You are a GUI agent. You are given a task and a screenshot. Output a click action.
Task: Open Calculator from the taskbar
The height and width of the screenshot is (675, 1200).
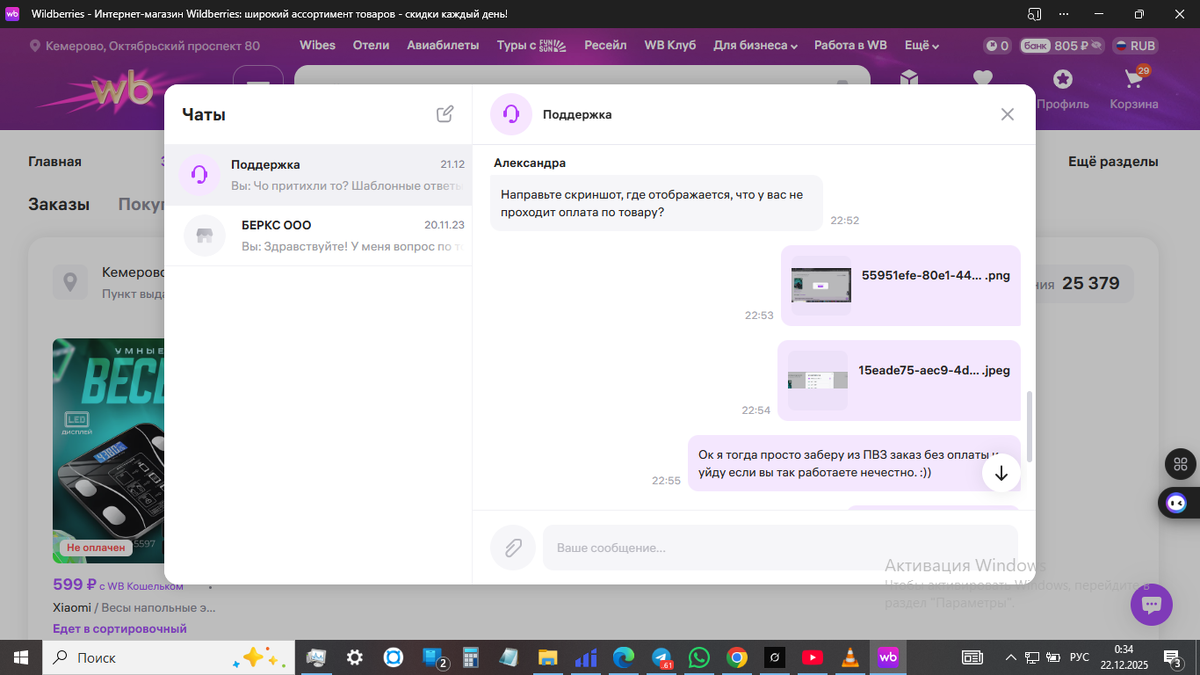[471, 657]
